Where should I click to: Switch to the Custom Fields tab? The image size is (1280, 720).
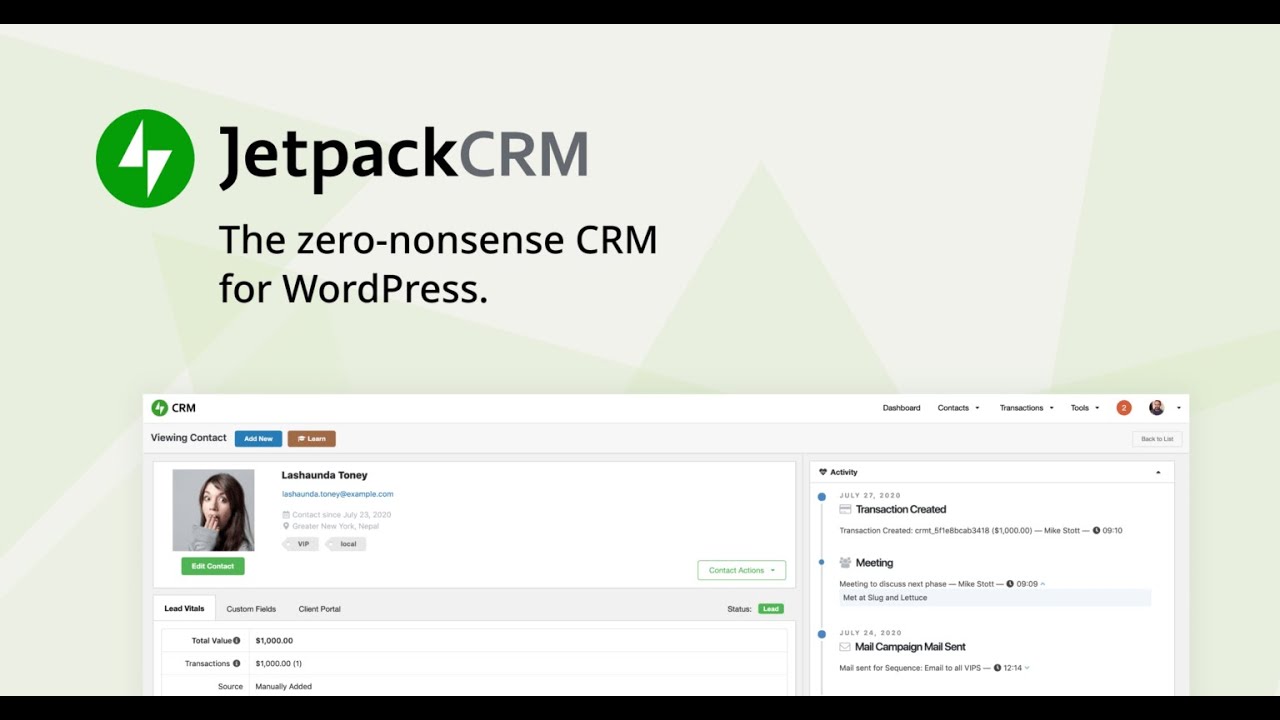click(x=251, y=608)
